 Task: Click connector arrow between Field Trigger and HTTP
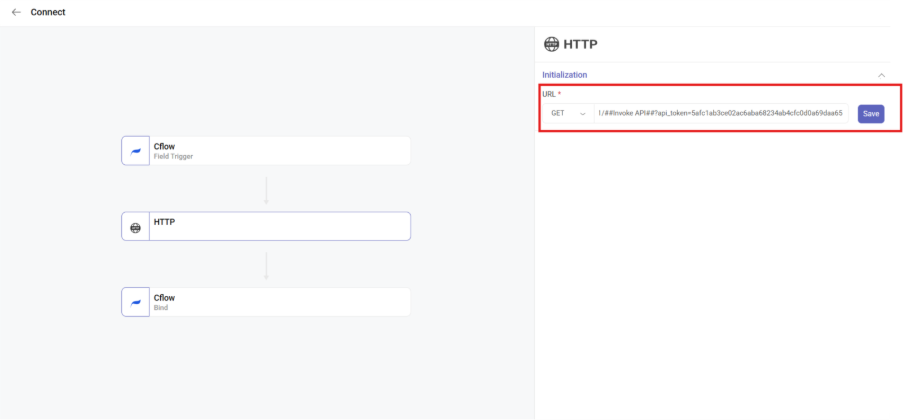(x=266, y=189)
